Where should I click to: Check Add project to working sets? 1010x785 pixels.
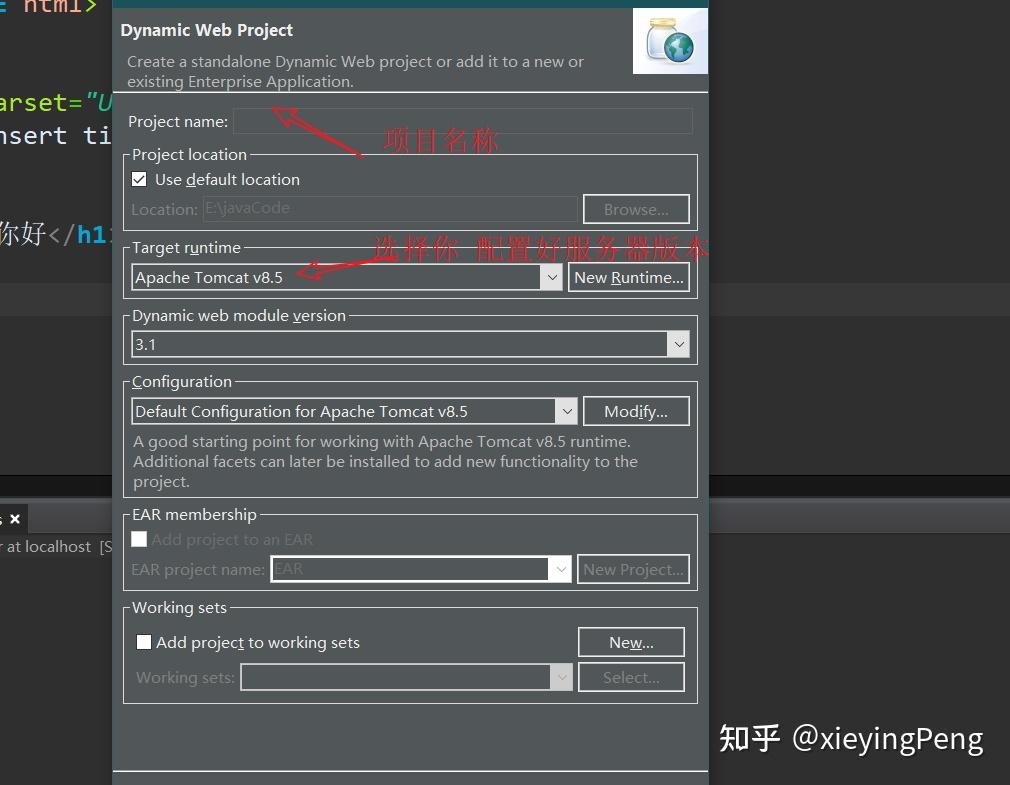point(143,642)
